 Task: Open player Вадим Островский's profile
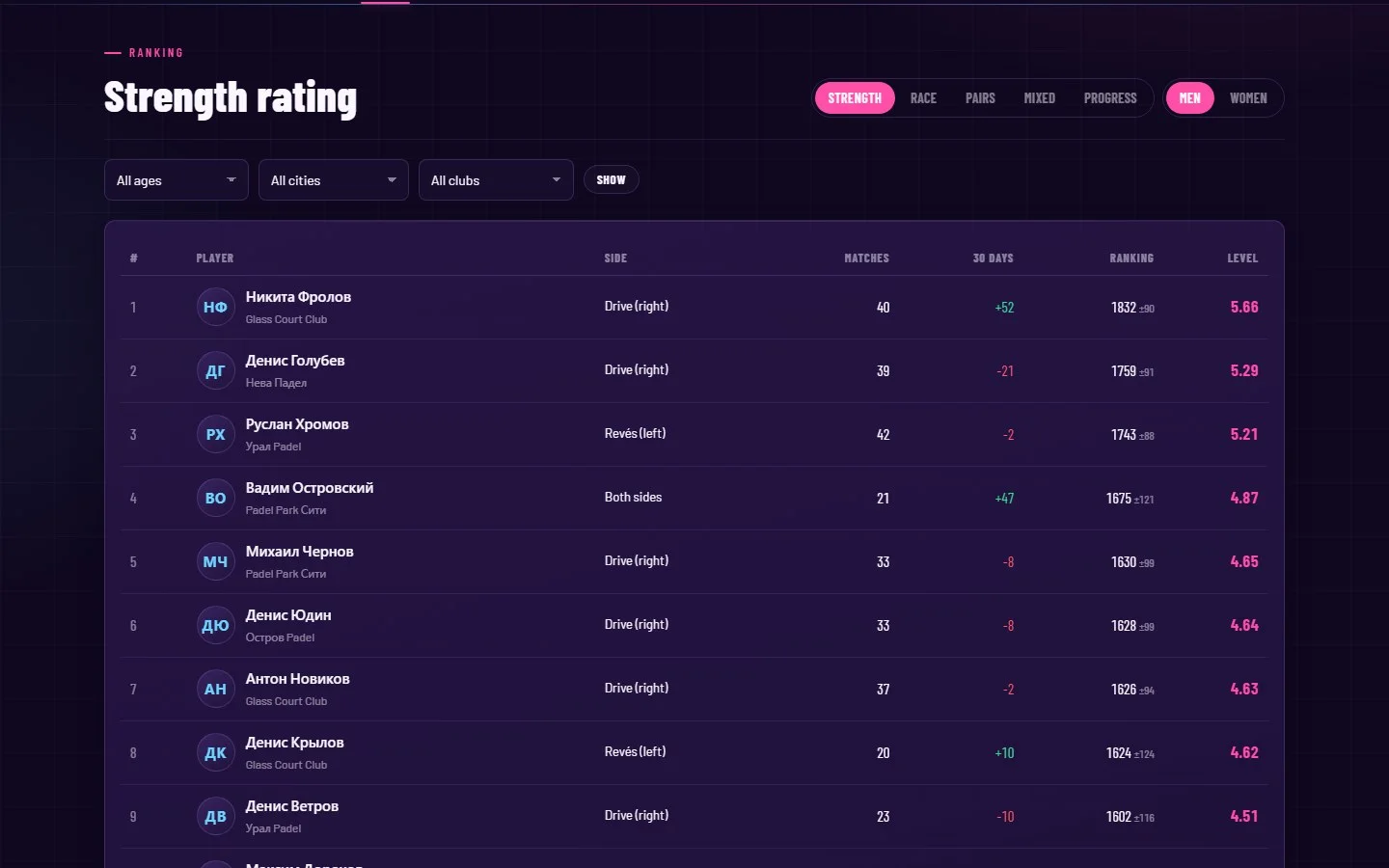pos(310,488)
